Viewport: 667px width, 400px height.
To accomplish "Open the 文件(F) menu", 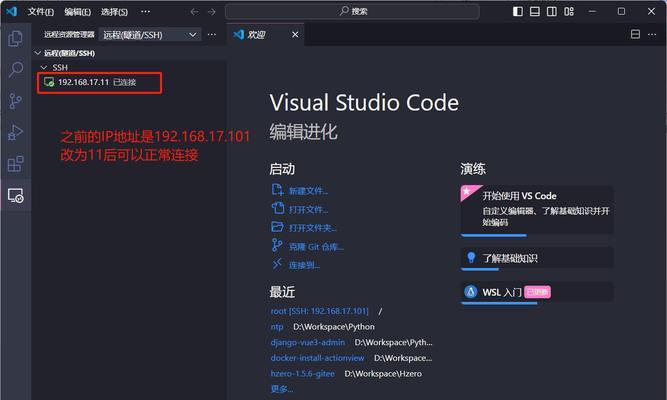I will click(x=40, y=11).
